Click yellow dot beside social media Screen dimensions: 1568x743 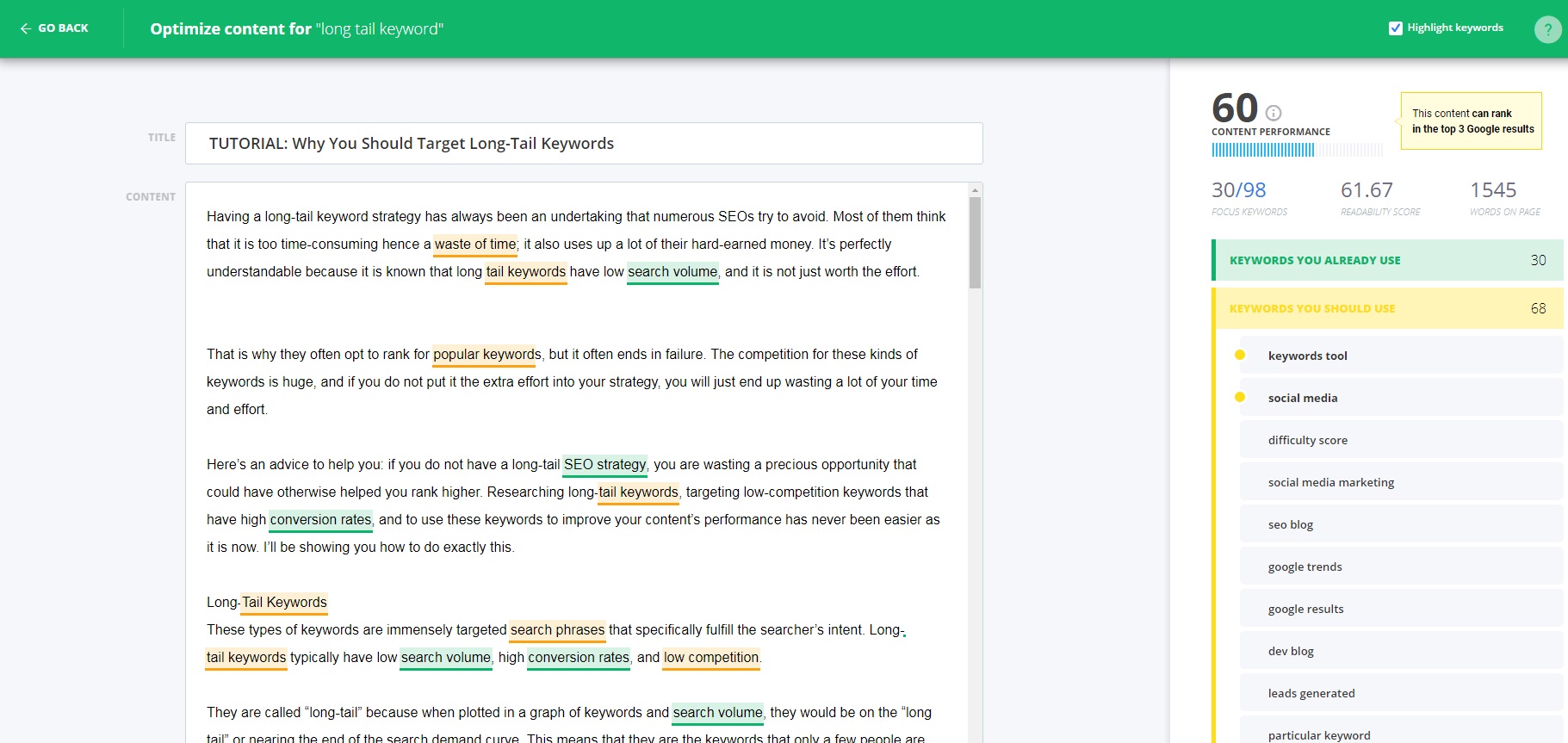1240,397
